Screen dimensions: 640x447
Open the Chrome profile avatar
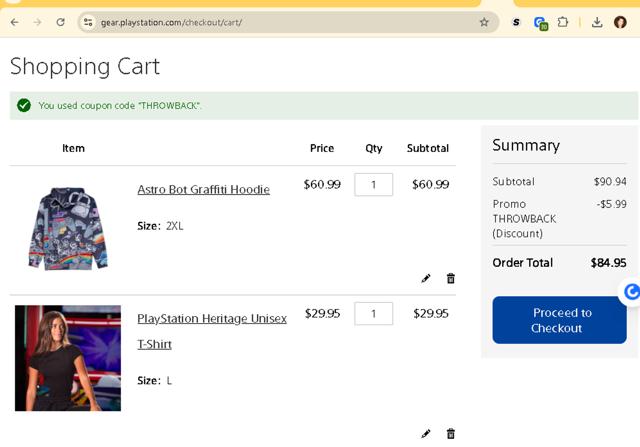pyautogui.click(x=620, y=22)
